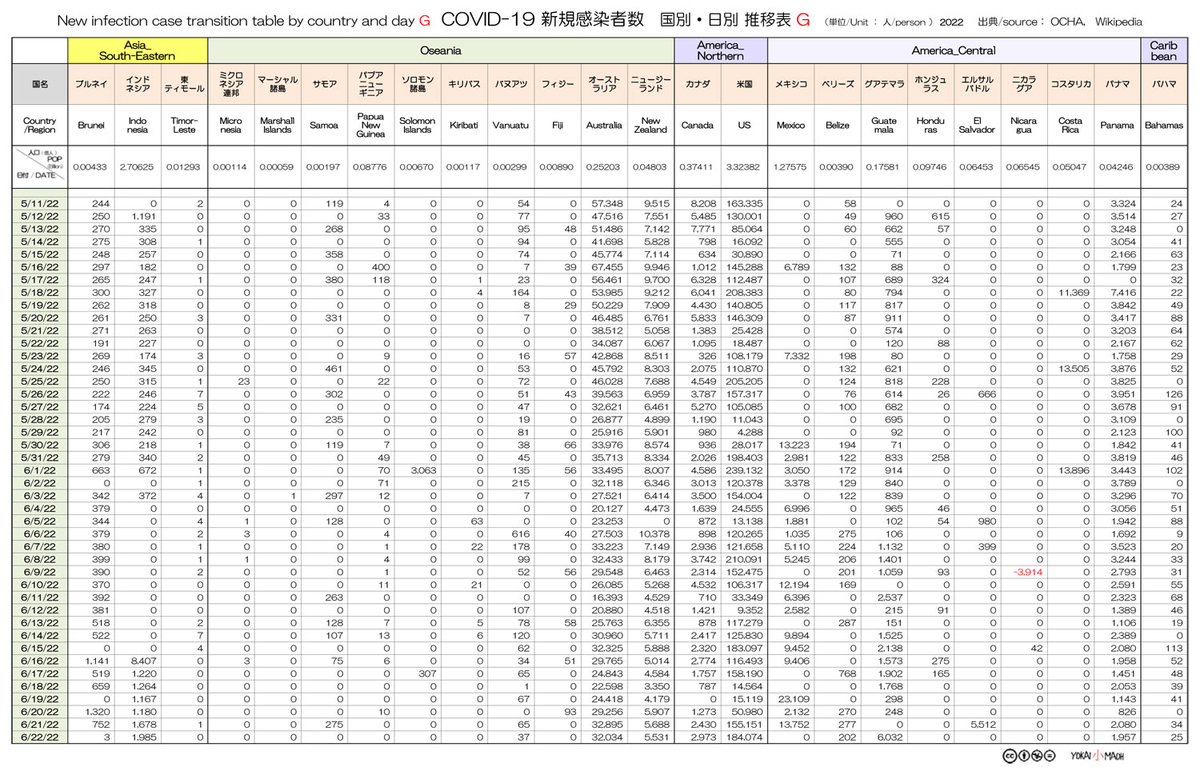Viewport: 1200px width, 771px height.
Task: Click US population value 3.32382
Action: [743, 167]
